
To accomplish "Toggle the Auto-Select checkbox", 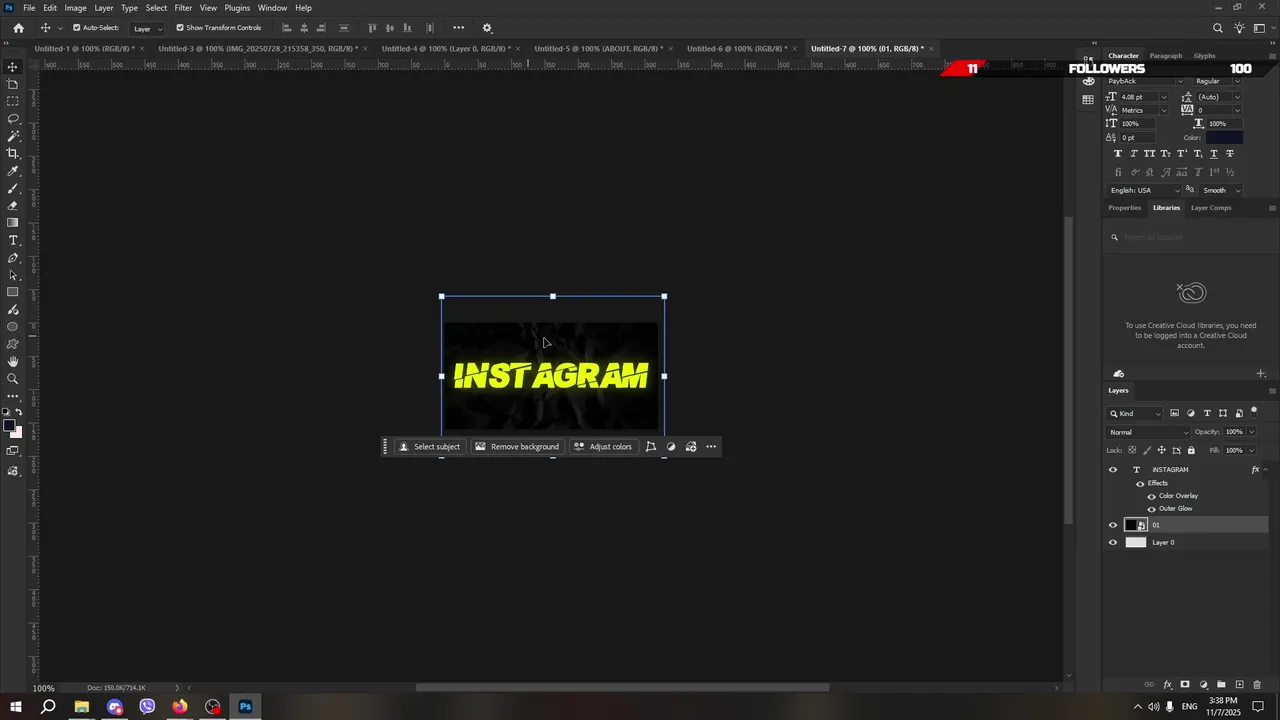I will point(77,28).
